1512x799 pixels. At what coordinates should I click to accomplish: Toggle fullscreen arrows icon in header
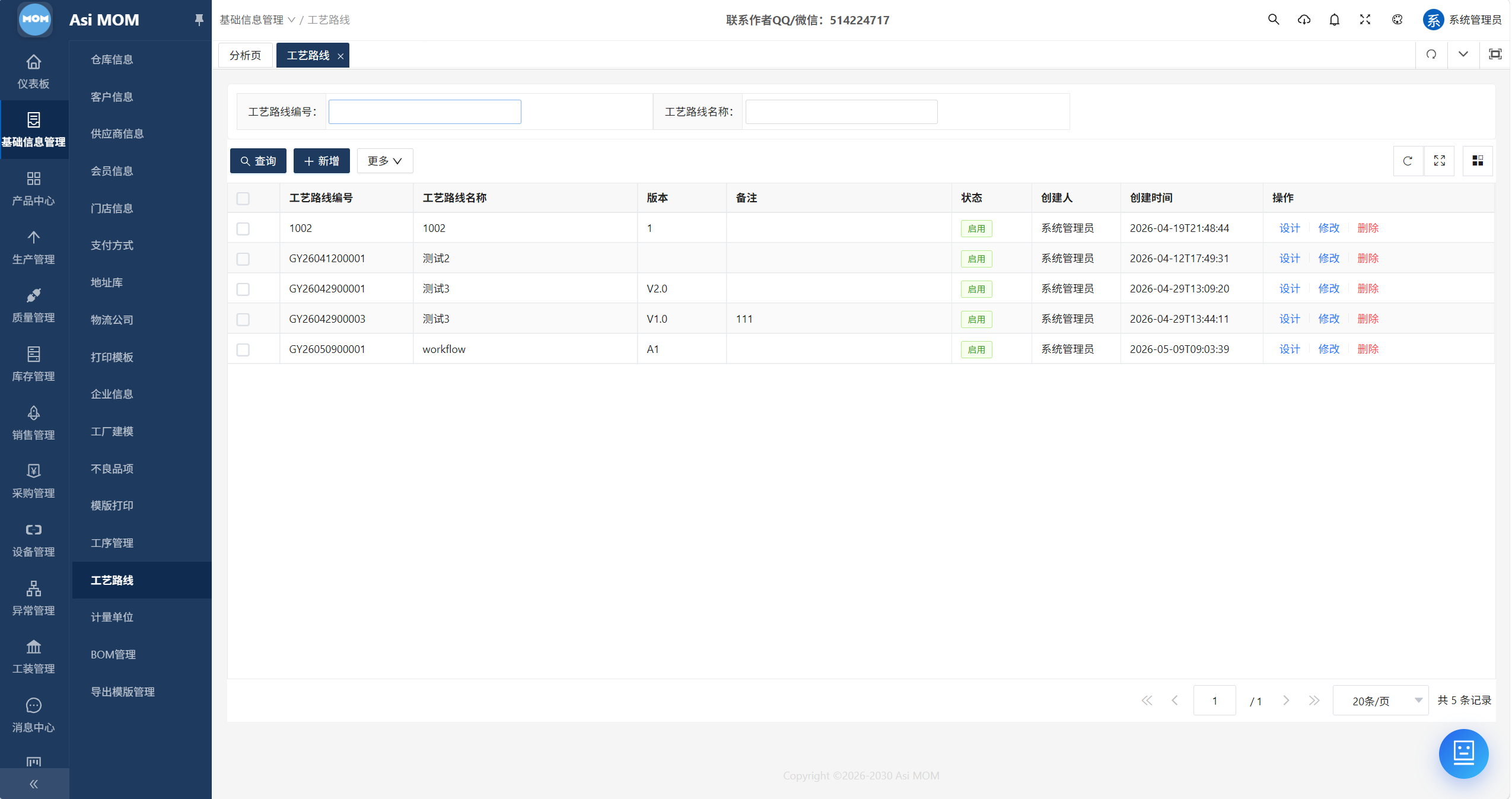pos(1365,20)
